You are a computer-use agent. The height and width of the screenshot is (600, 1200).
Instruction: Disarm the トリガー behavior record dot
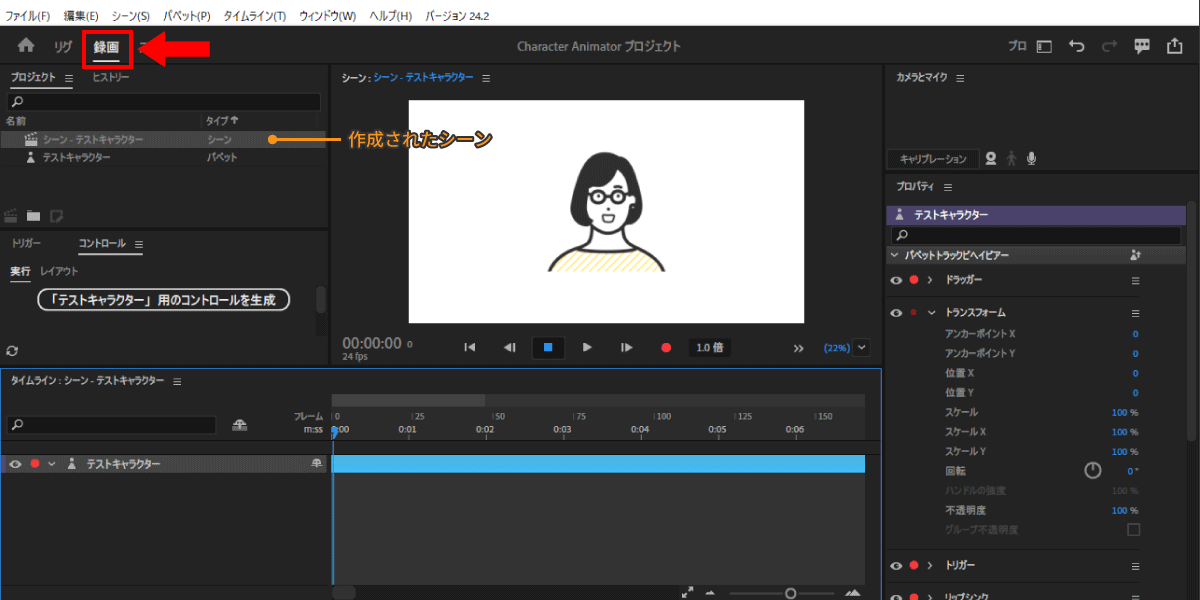click(913, 566)
